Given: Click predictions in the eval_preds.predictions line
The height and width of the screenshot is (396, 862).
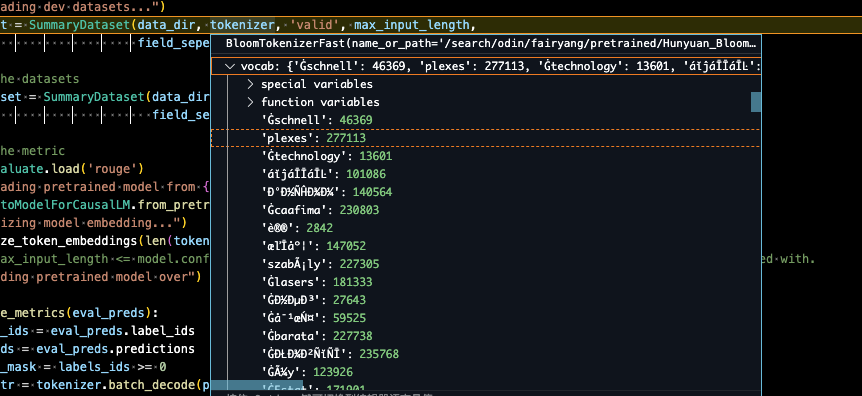Looking at the screenshot, I should (x=159, y=349).
